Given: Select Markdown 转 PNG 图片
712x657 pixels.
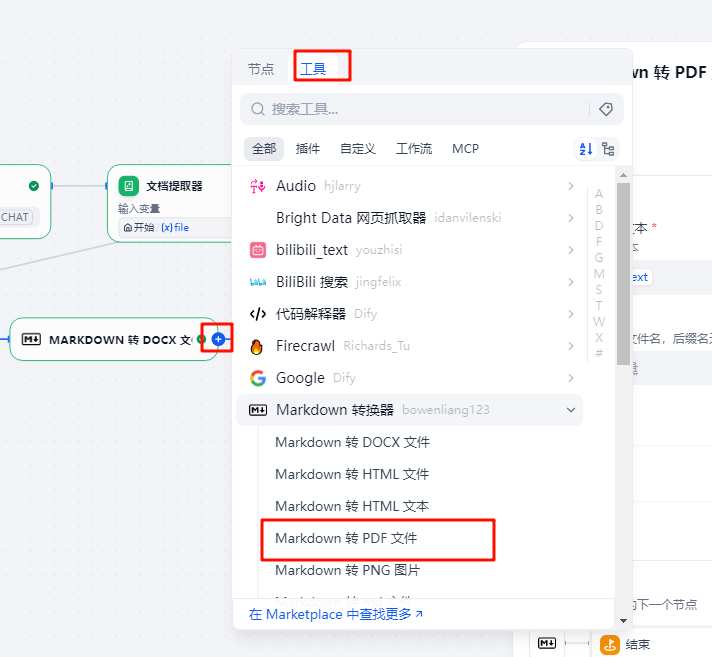Looking at the screenshot, I should pyautogui.click(x=347, y=570).
